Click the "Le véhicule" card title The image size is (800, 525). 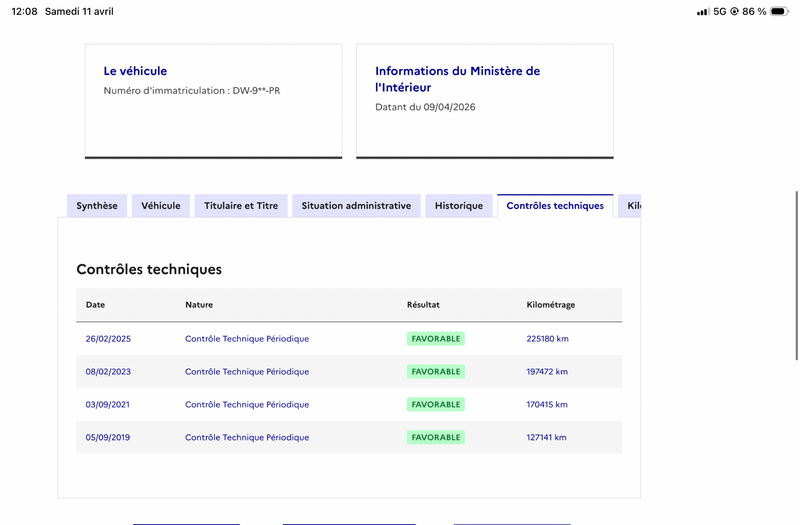point(135,71)
